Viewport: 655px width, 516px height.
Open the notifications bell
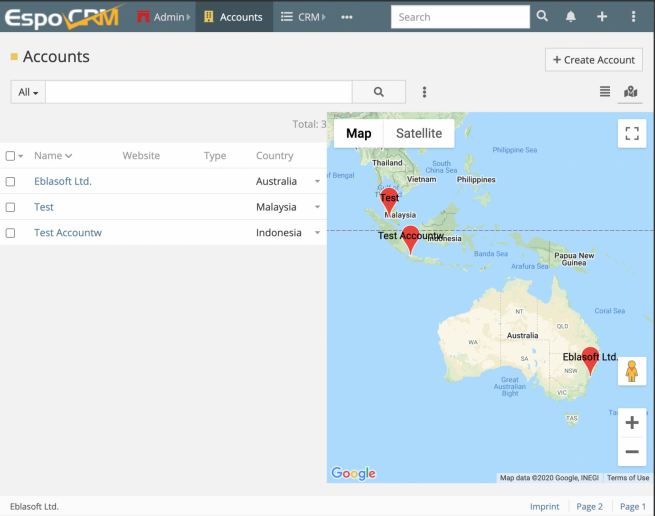click(571, 17)
